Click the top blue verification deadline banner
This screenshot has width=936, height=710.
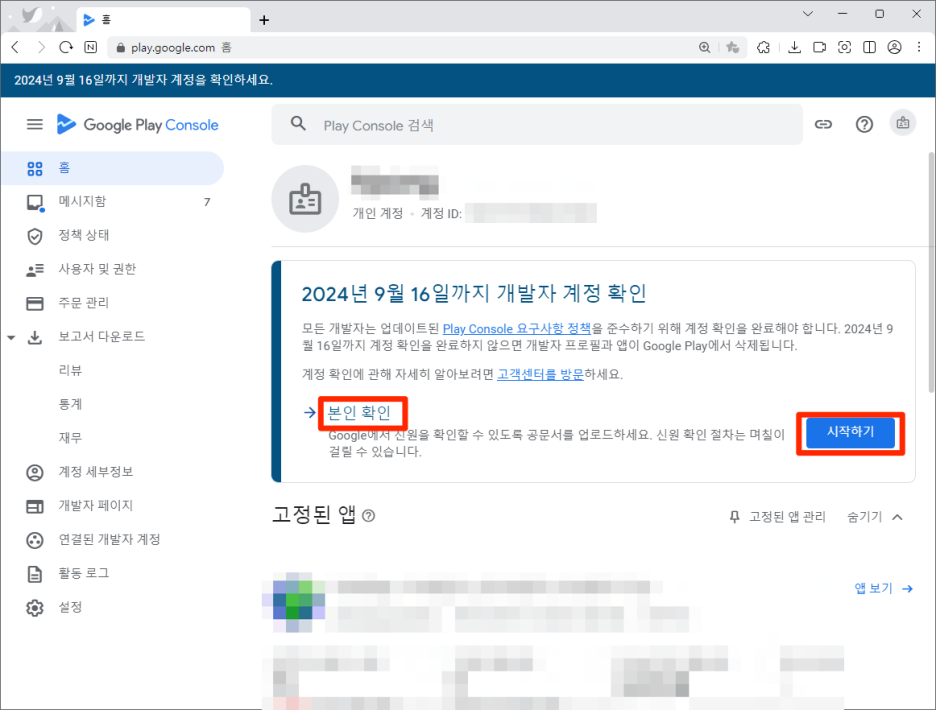(467, 80)
